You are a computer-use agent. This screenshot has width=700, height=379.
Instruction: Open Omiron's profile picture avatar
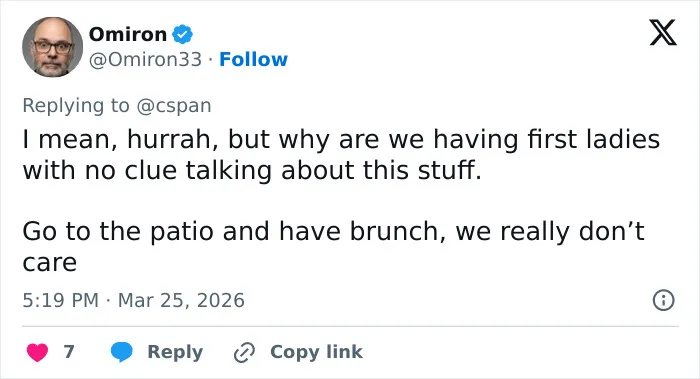pos(52,47)
